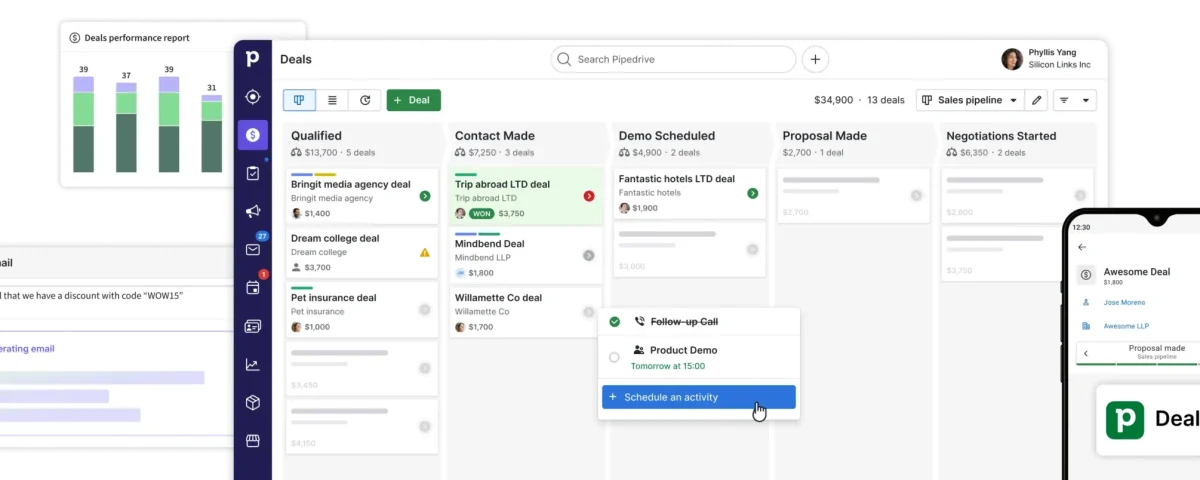
Task: Switch to the list view
Action: point(332,100)
